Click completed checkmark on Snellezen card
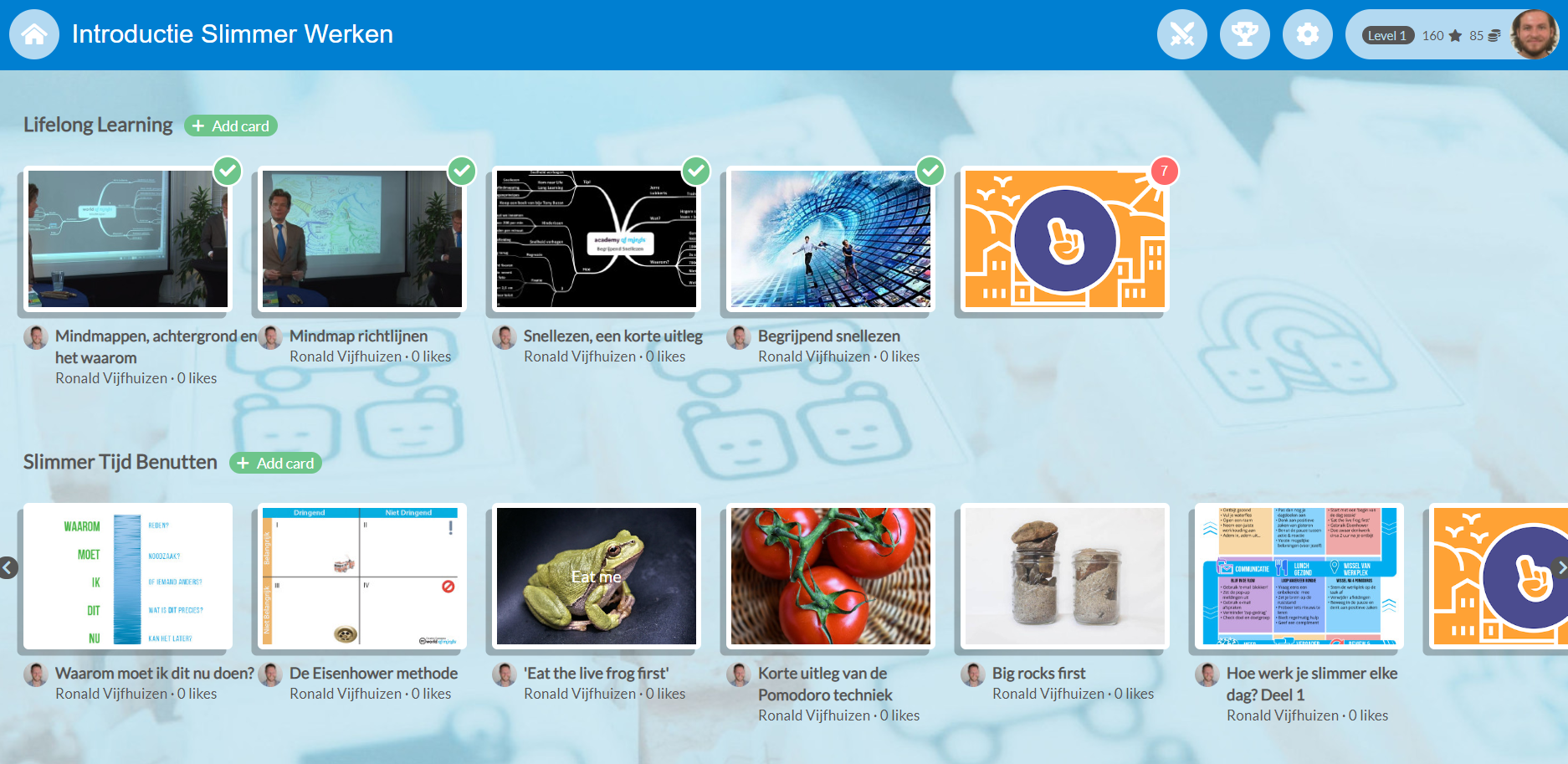Viewport: 1568px width, 764px height. (x=696, y=171)
